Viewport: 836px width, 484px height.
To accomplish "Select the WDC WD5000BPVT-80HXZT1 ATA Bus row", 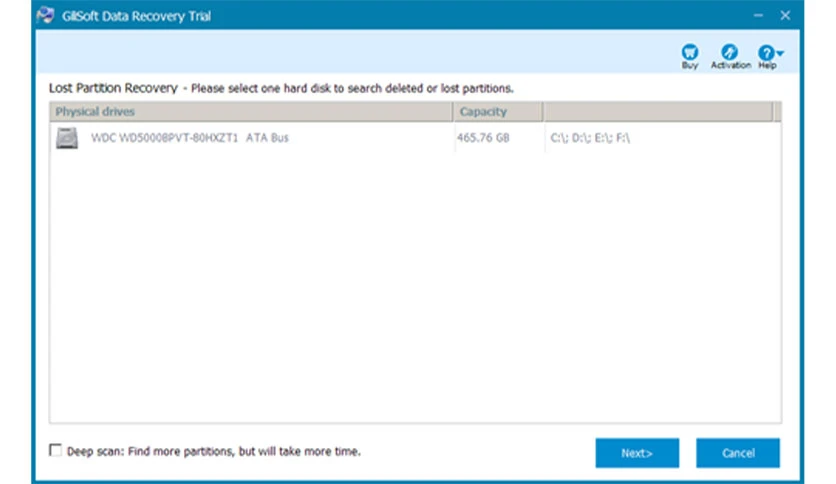I will point(415,138).
